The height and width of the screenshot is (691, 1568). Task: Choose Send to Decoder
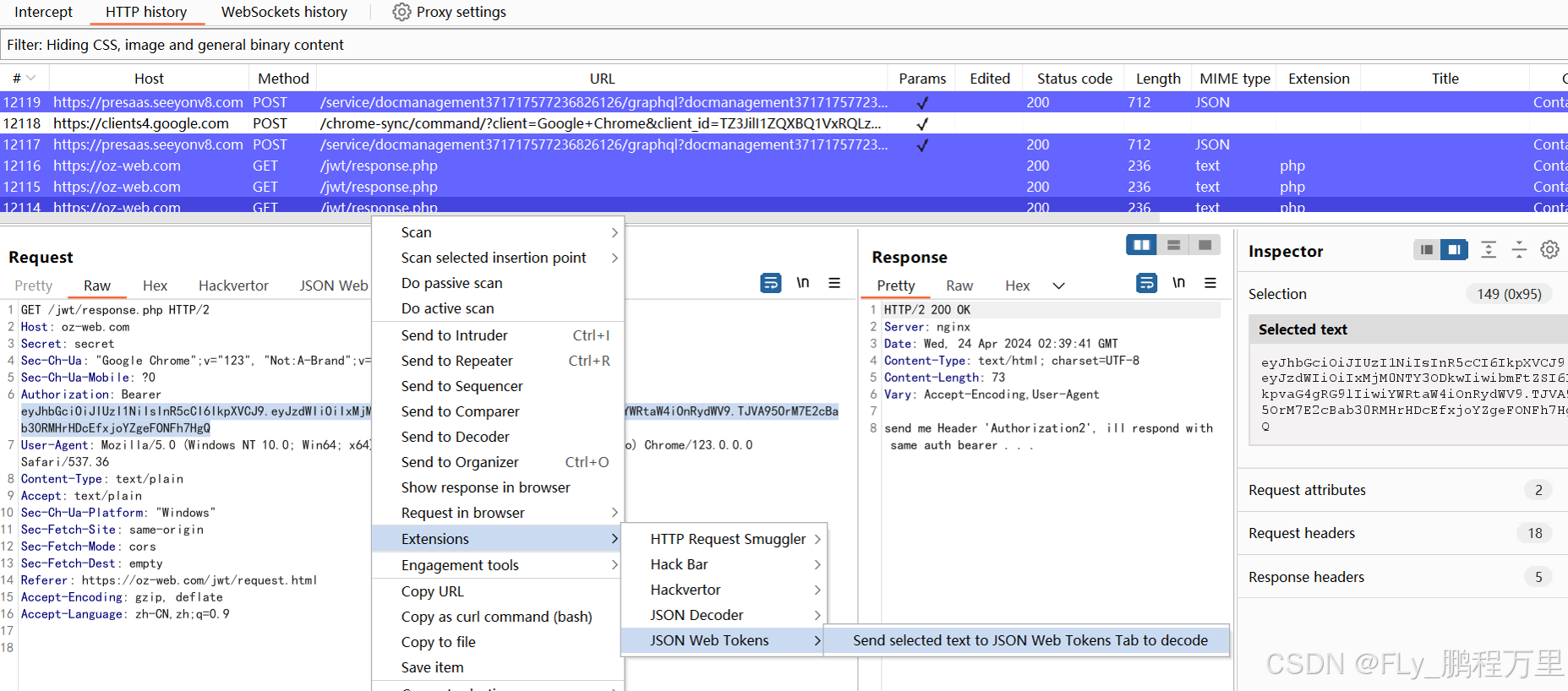[498, 437]
